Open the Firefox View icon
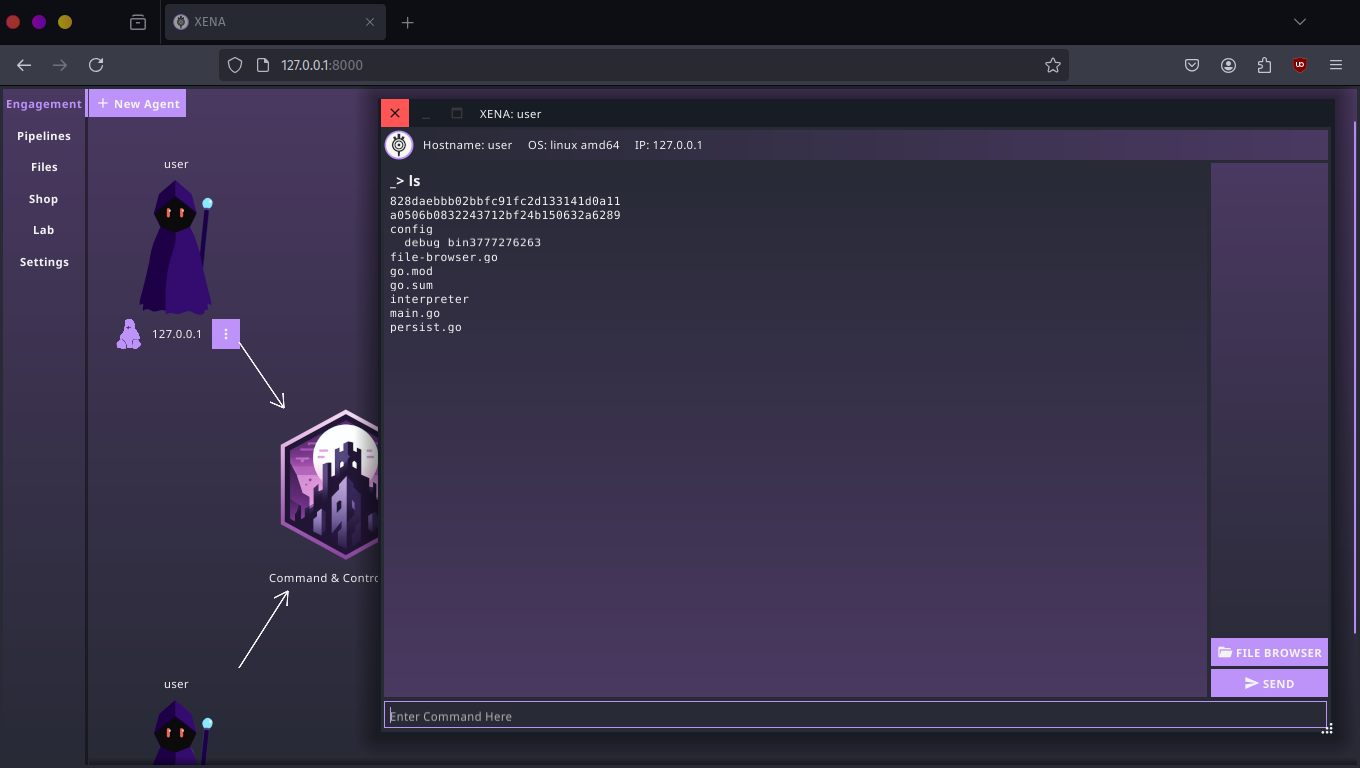The width and height of the screenshot is (1360, 768). (x=138, y=22)
